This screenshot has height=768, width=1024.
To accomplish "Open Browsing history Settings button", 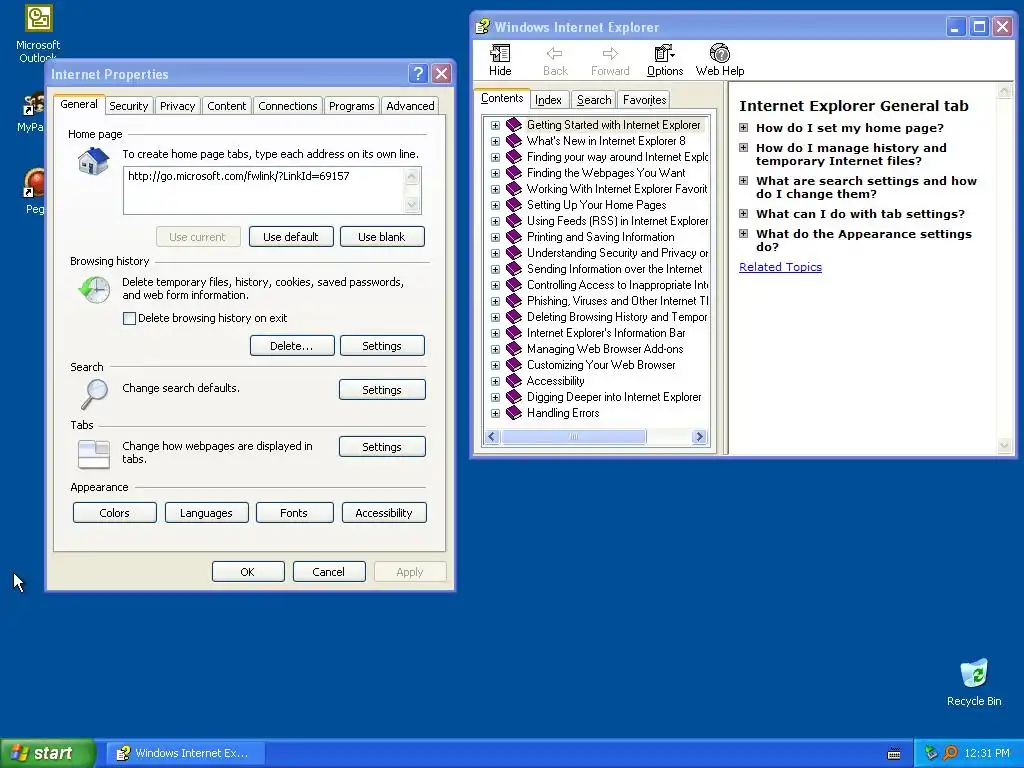I will 382,345.
